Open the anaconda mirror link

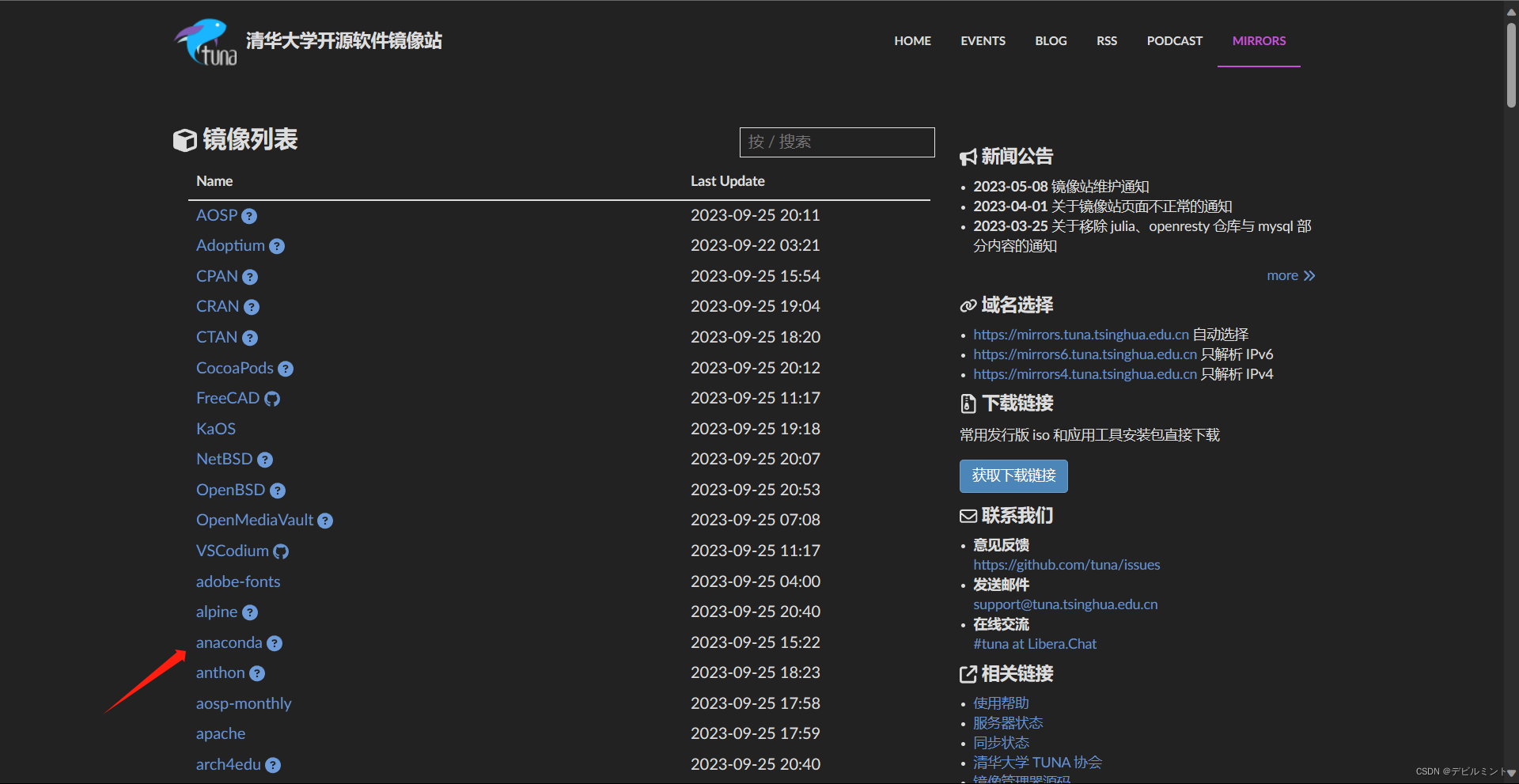click(x=229, y=642)
